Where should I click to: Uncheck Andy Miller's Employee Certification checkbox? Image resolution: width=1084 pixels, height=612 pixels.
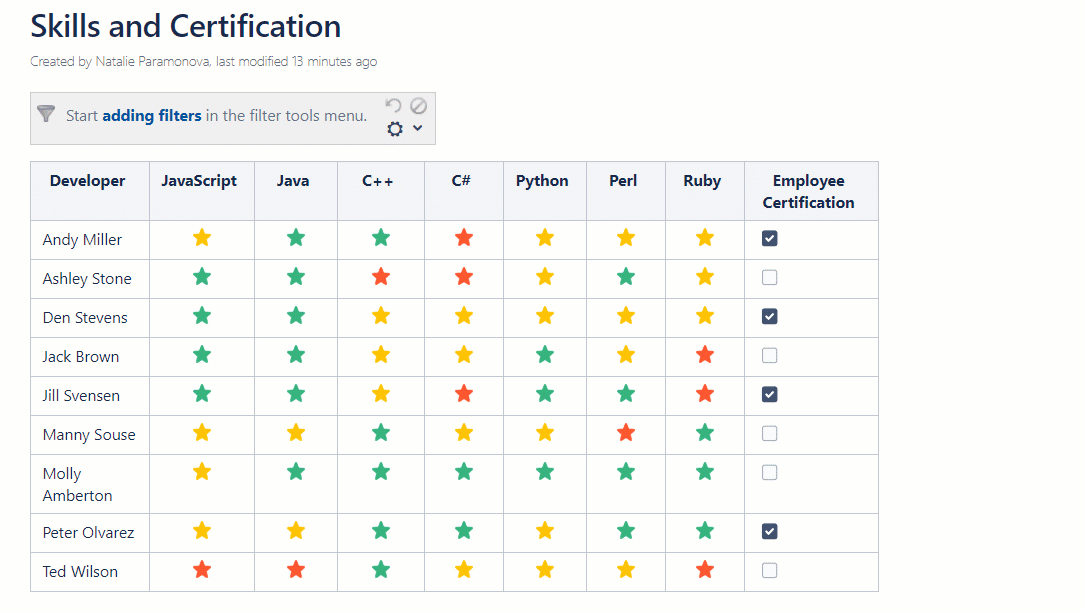[769, 238]
